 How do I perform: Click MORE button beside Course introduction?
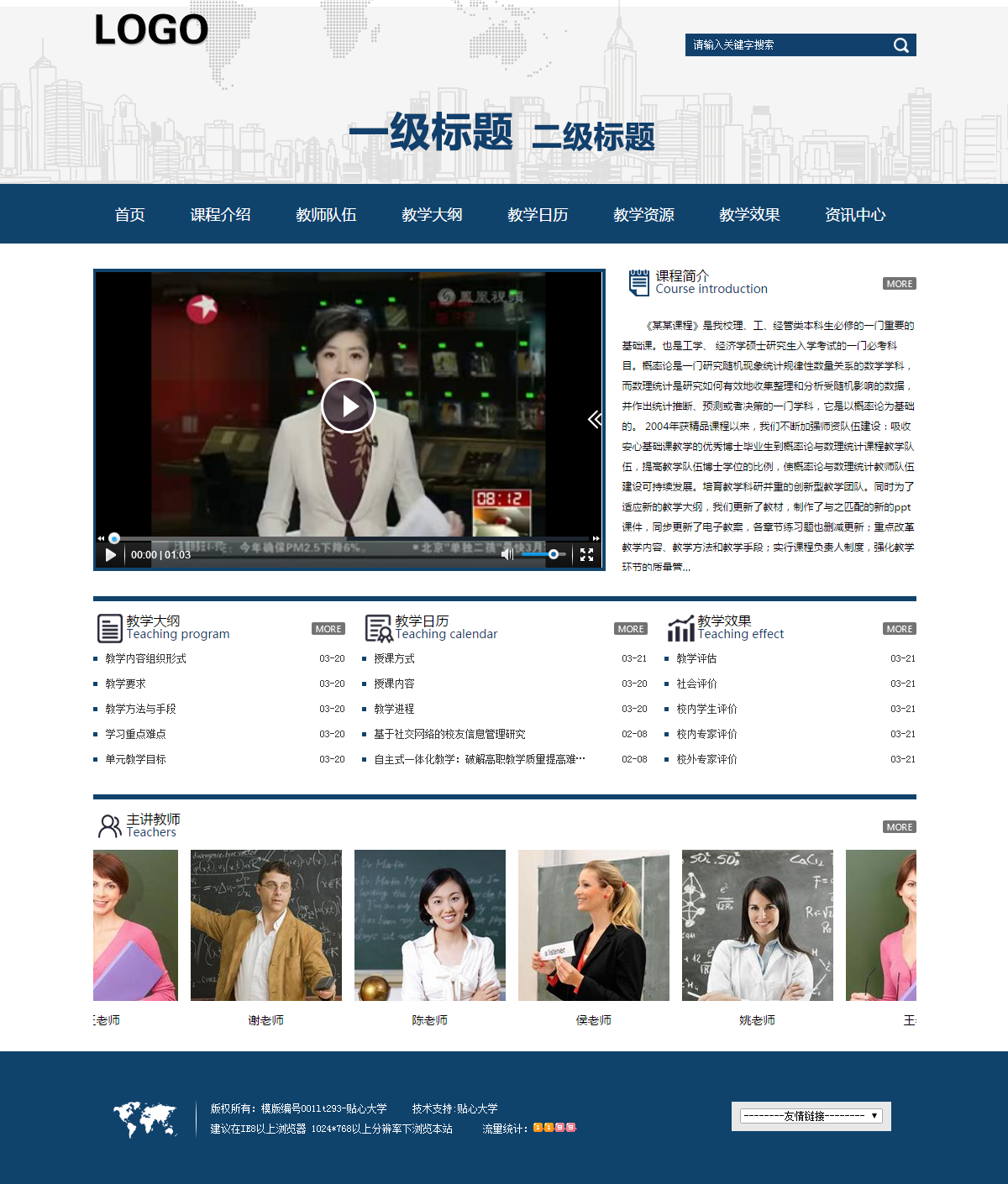(899, 284)
